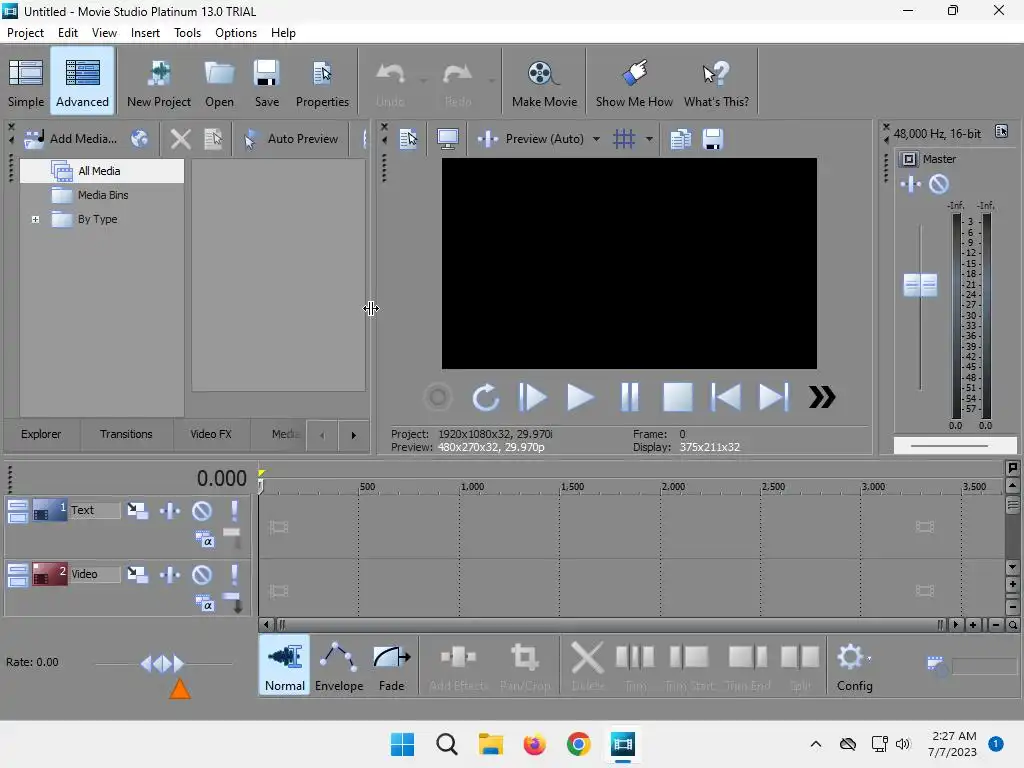The height and width of the screenshot is (768, 1024).
Task: Mute the Video track
Action: (x=202, y=575)
